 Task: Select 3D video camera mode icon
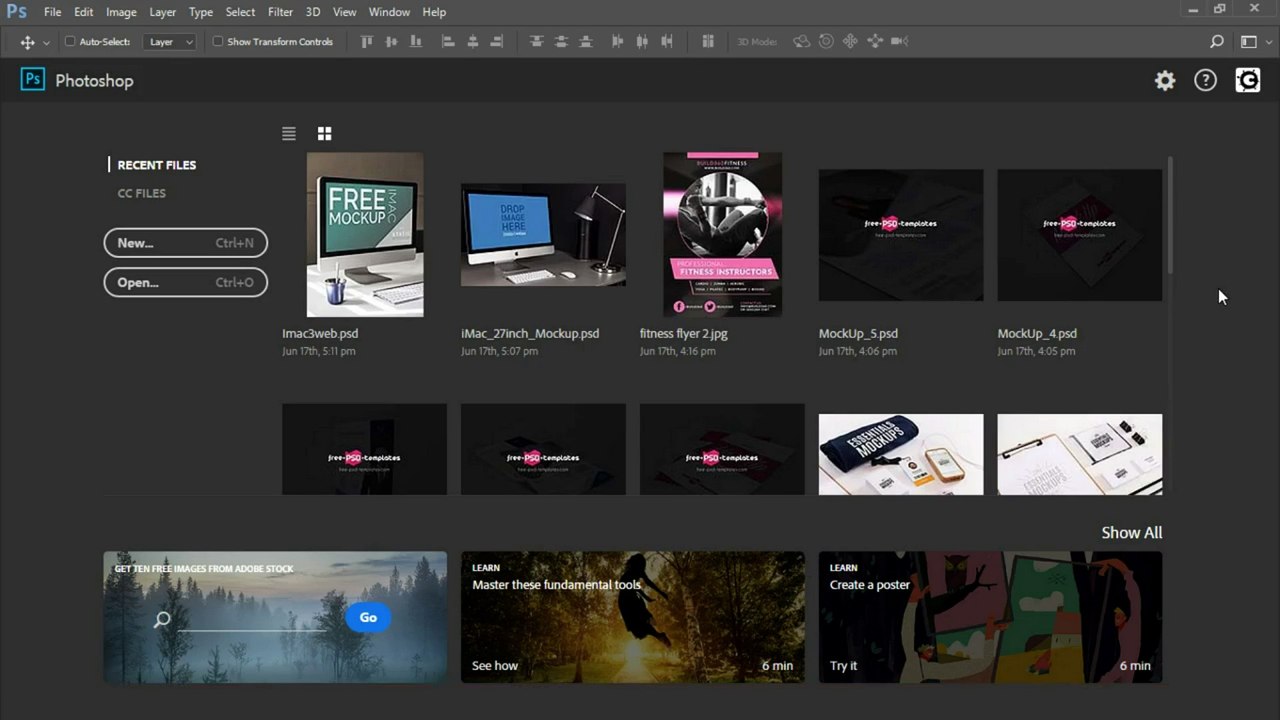899,42
